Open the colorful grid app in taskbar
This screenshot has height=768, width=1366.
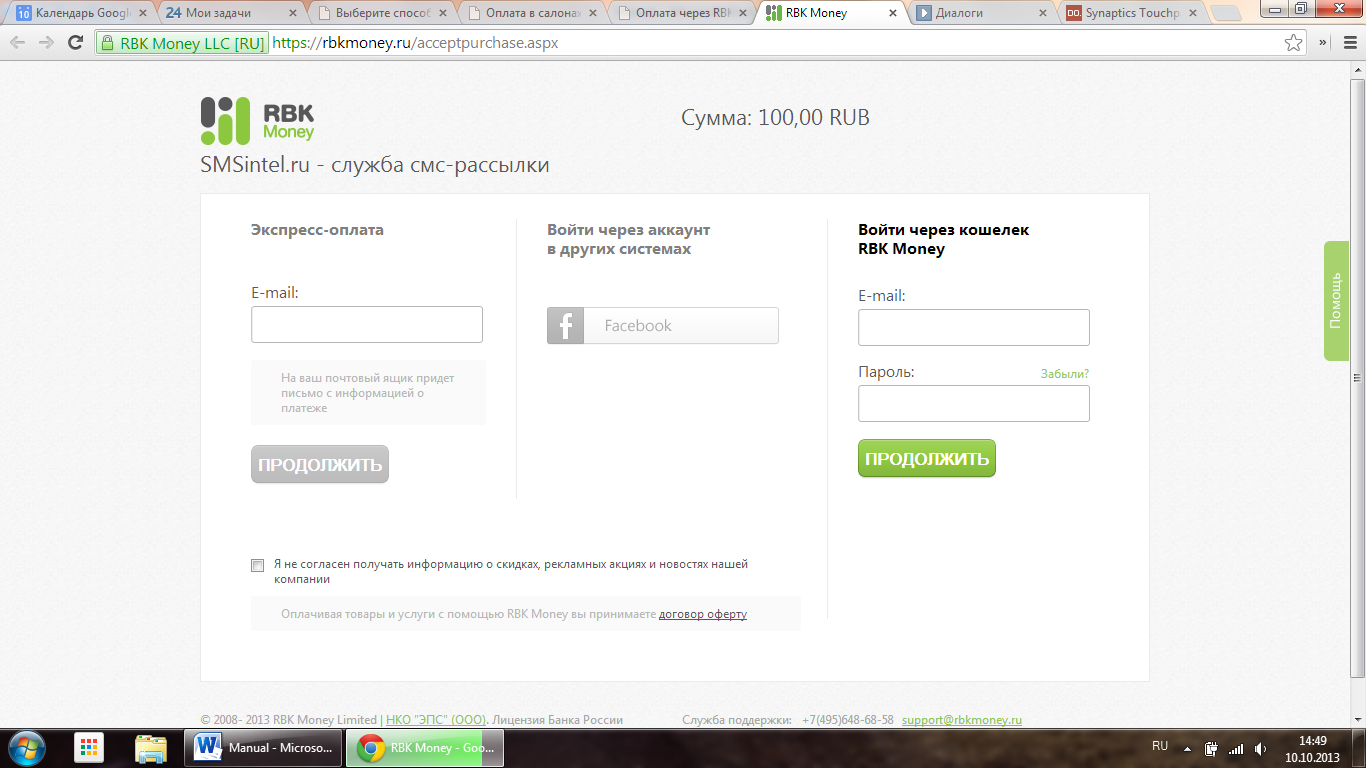click(90, 748)
